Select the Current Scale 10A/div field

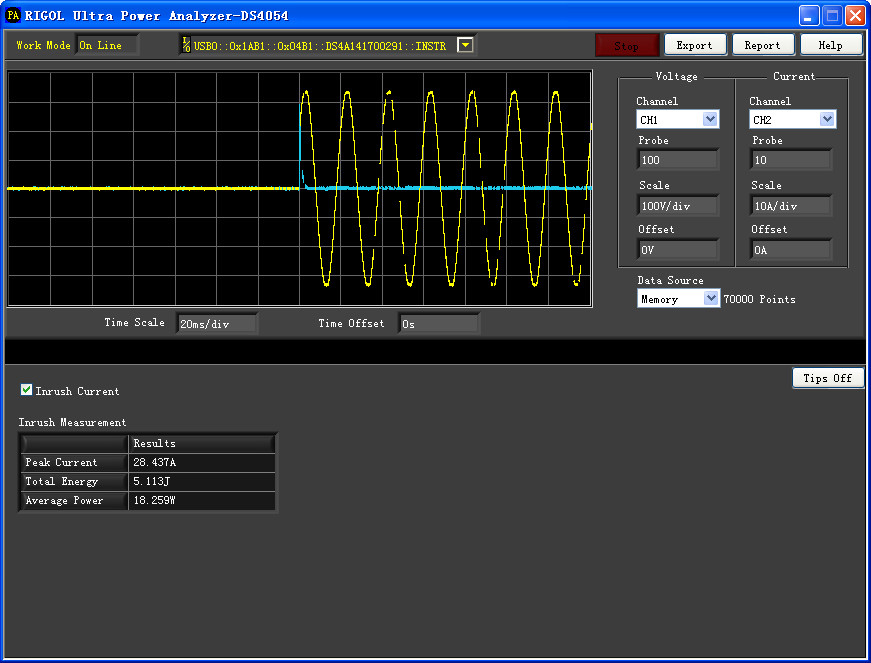coord(792,205)
